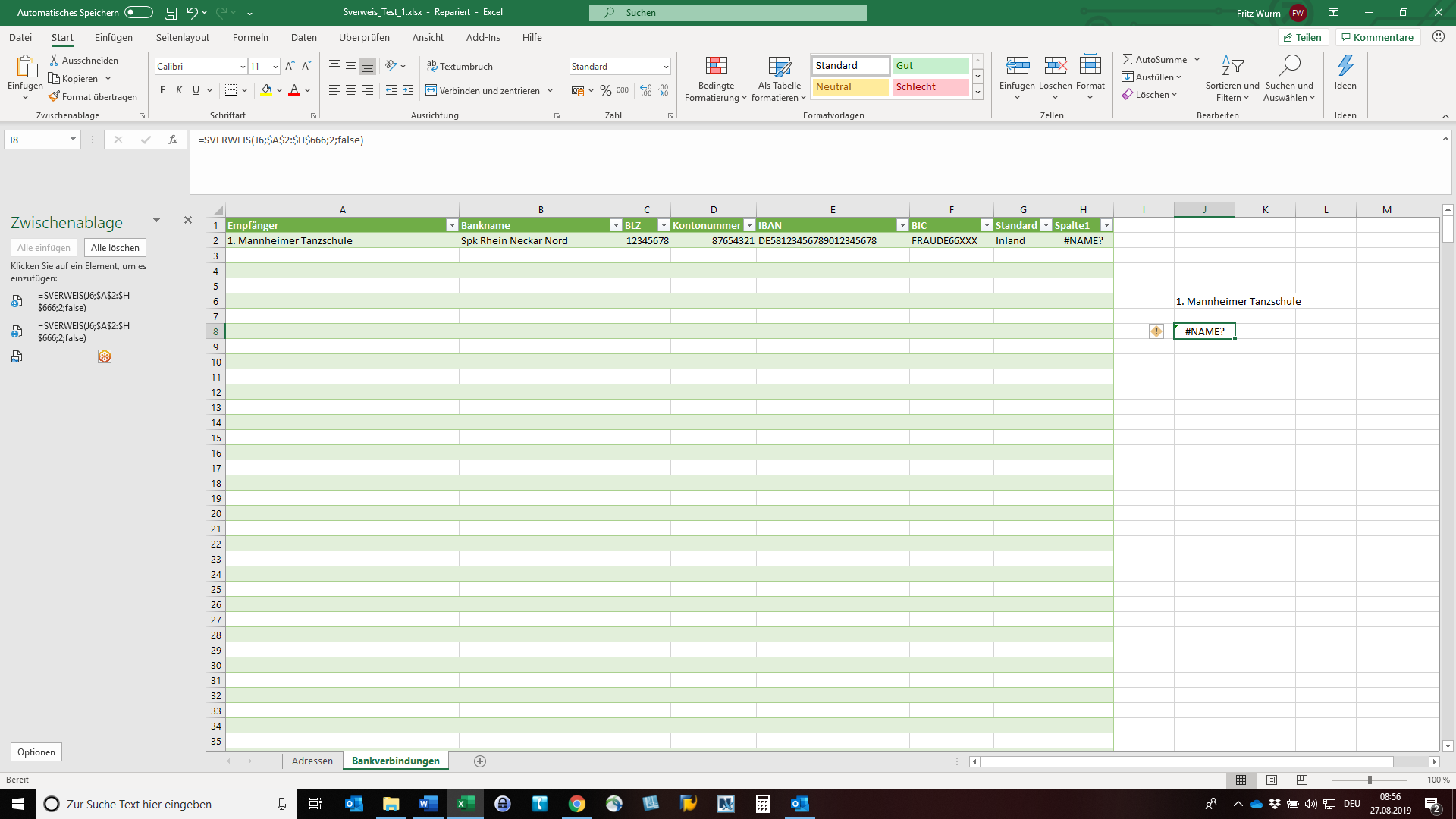The width and height of the screenshot is (1456, 819).
Task: Click the zoom slider handle
Action: pyautogui.click(x=1370, y=780)
